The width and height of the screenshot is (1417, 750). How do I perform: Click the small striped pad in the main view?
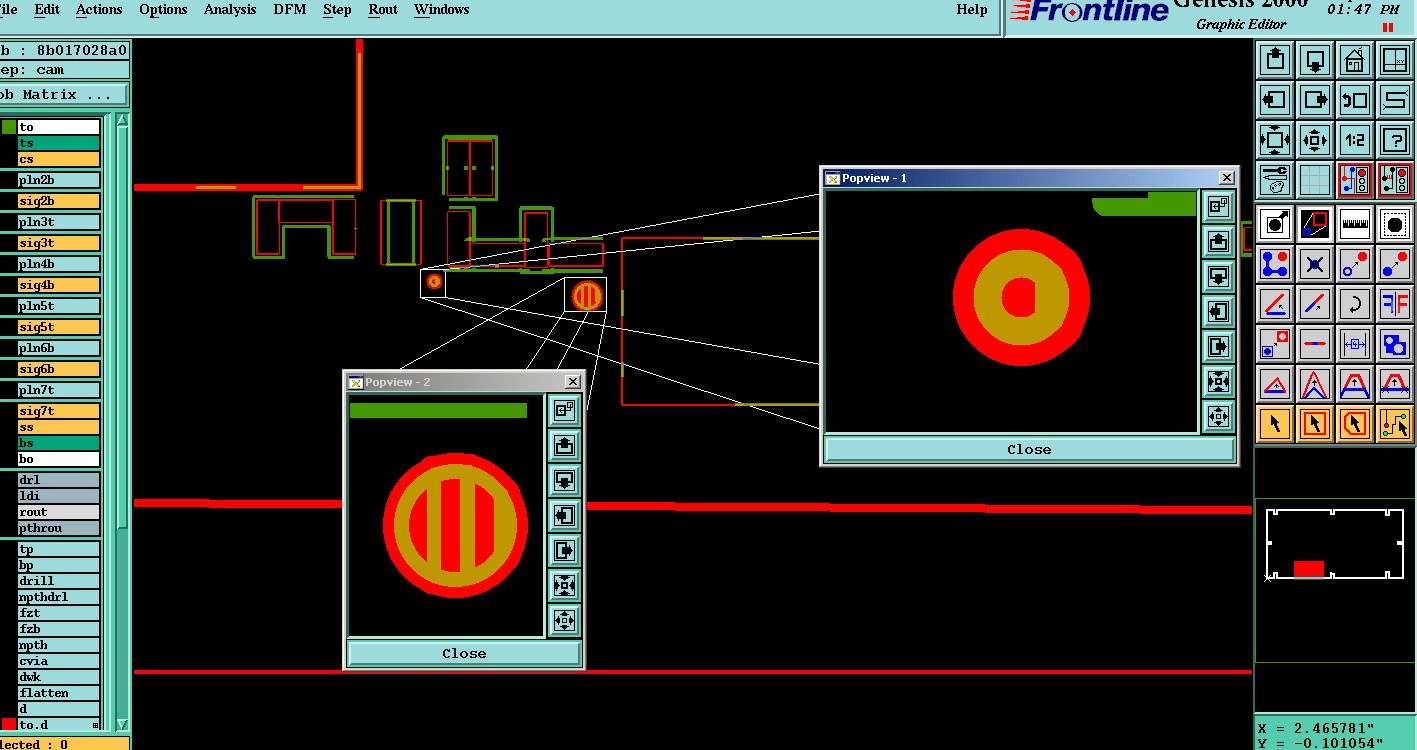tap(586, 295)
